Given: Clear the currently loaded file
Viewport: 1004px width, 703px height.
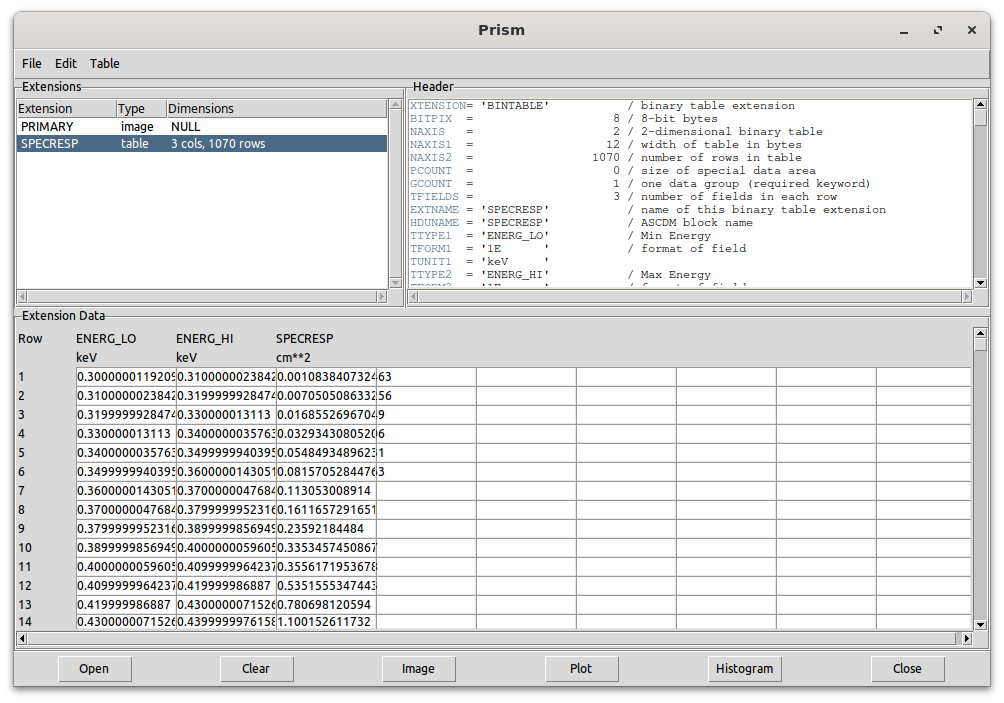Looking at the screenshot, I should point(256,668).
